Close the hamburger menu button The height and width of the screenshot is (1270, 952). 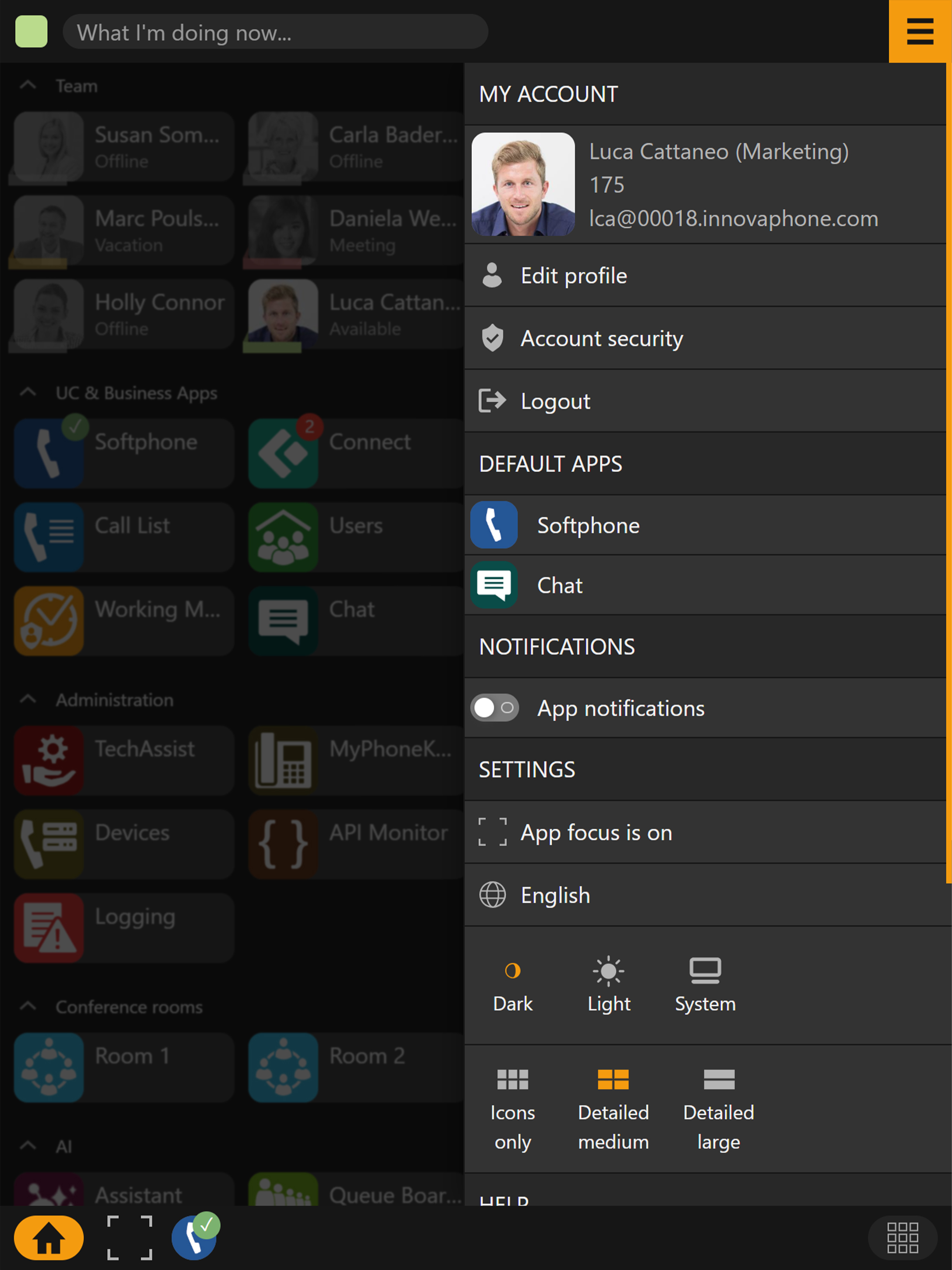pyautogui.click(x=920, y=31)
